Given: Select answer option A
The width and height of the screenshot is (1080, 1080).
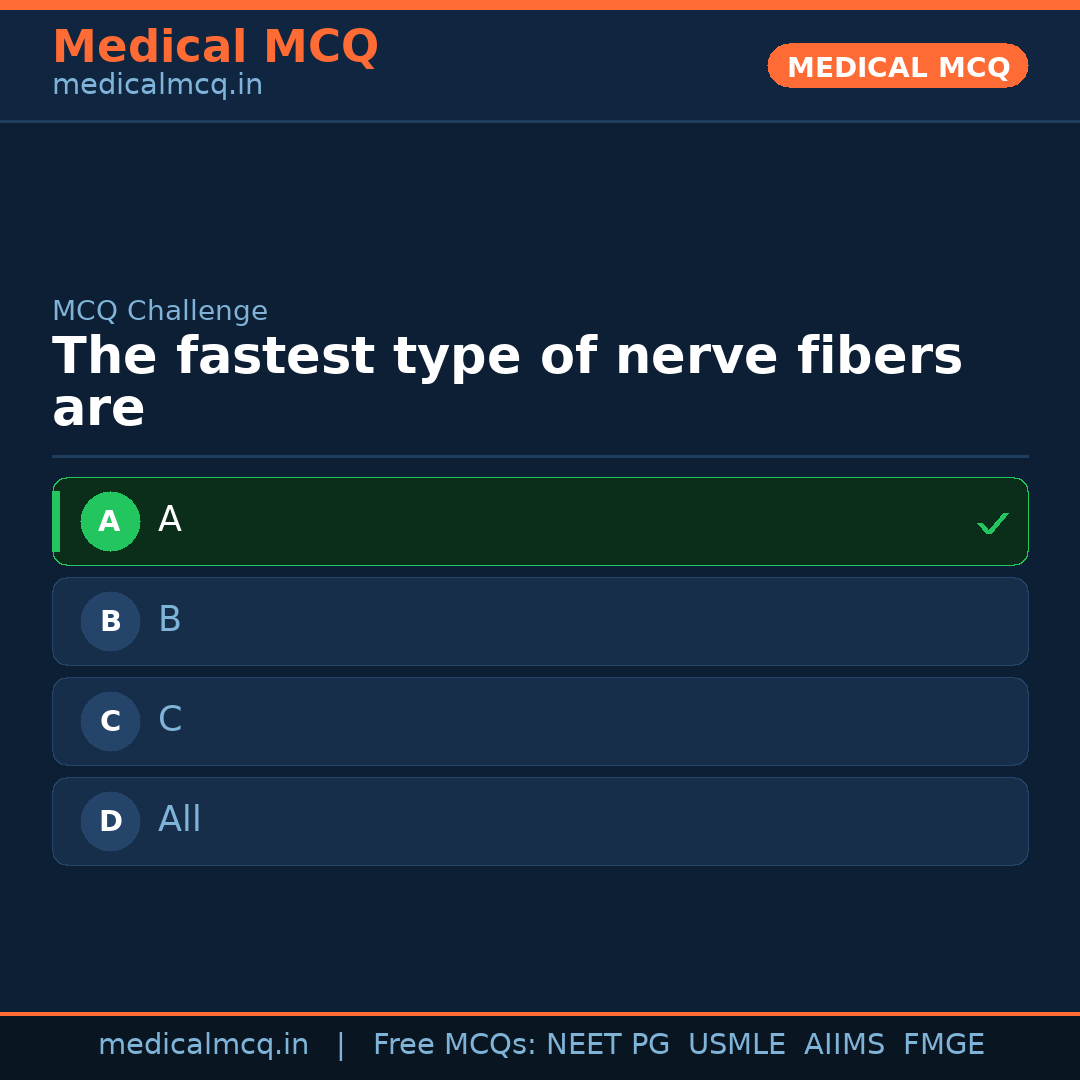Looking at the screenshot, I should coord(540,521).
